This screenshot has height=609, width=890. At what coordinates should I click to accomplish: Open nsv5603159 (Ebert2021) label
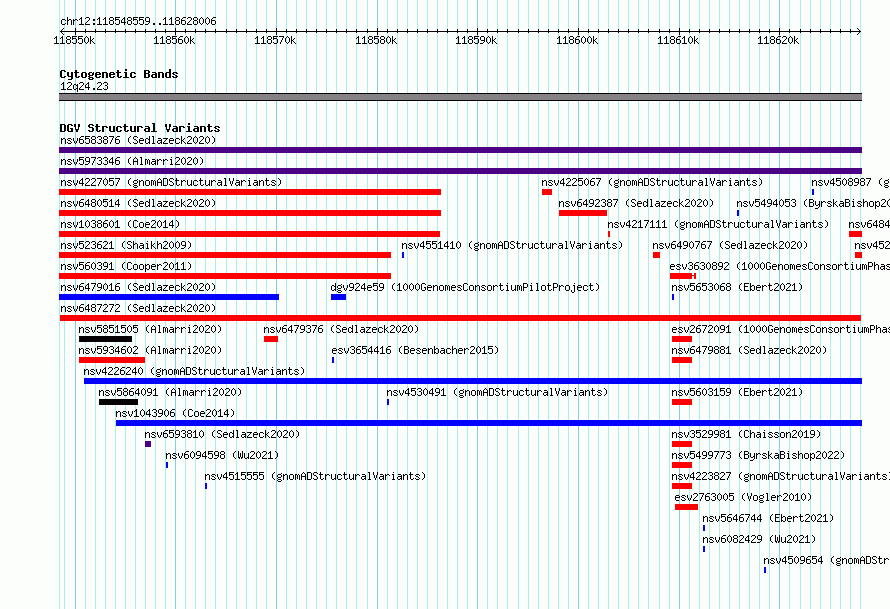(x=737, y=392)
